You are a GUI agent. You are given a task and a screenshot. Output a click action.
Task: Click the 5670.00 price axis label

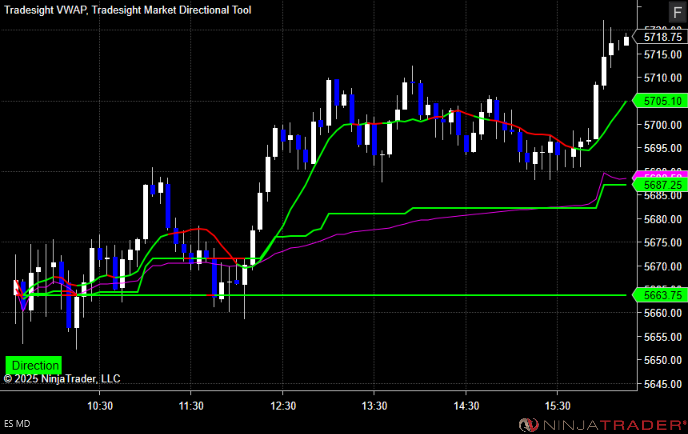pyautogui.click(x=663, y=266)
